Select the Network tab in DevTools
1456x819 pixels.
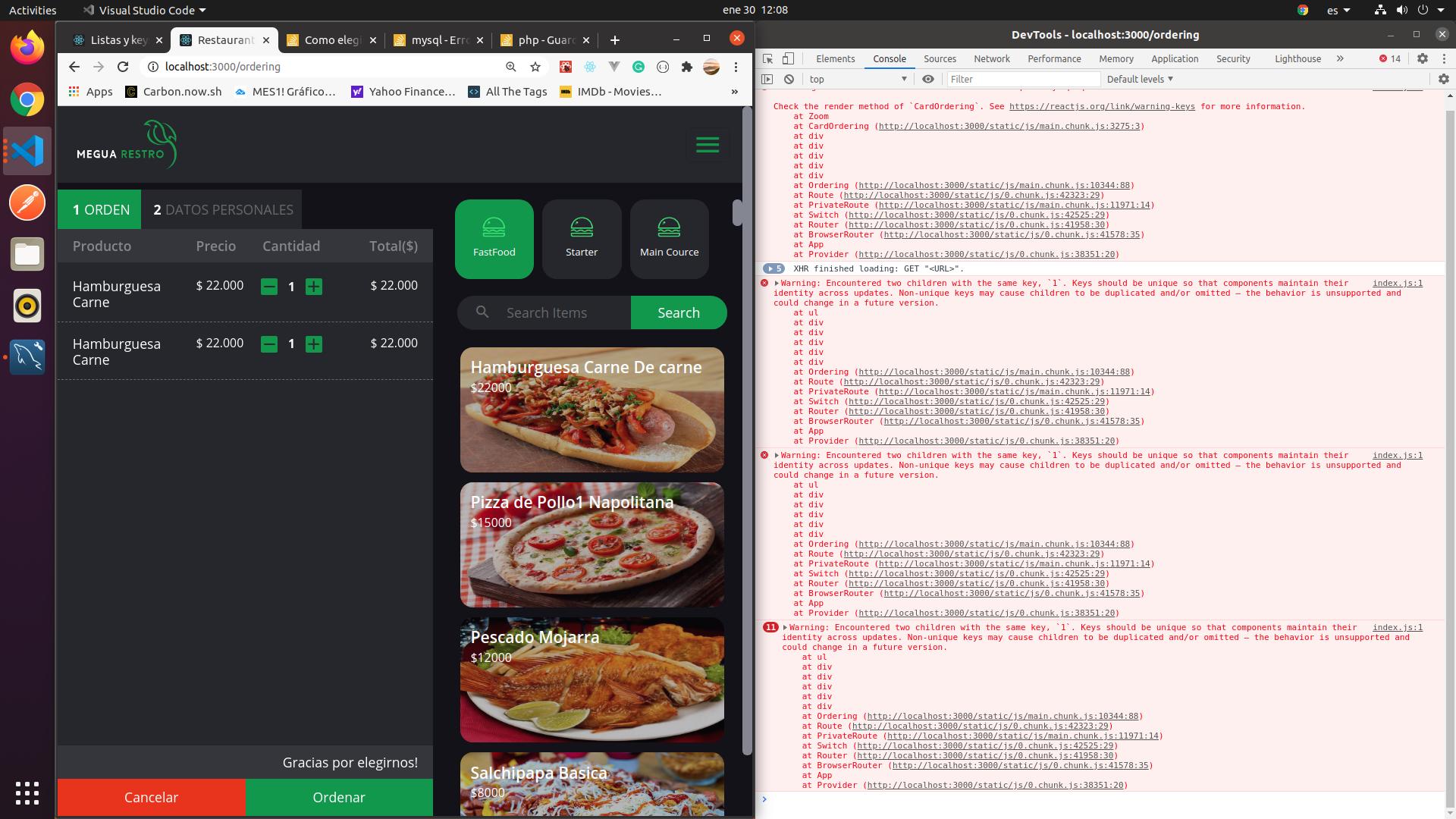(x=992, y=58)
